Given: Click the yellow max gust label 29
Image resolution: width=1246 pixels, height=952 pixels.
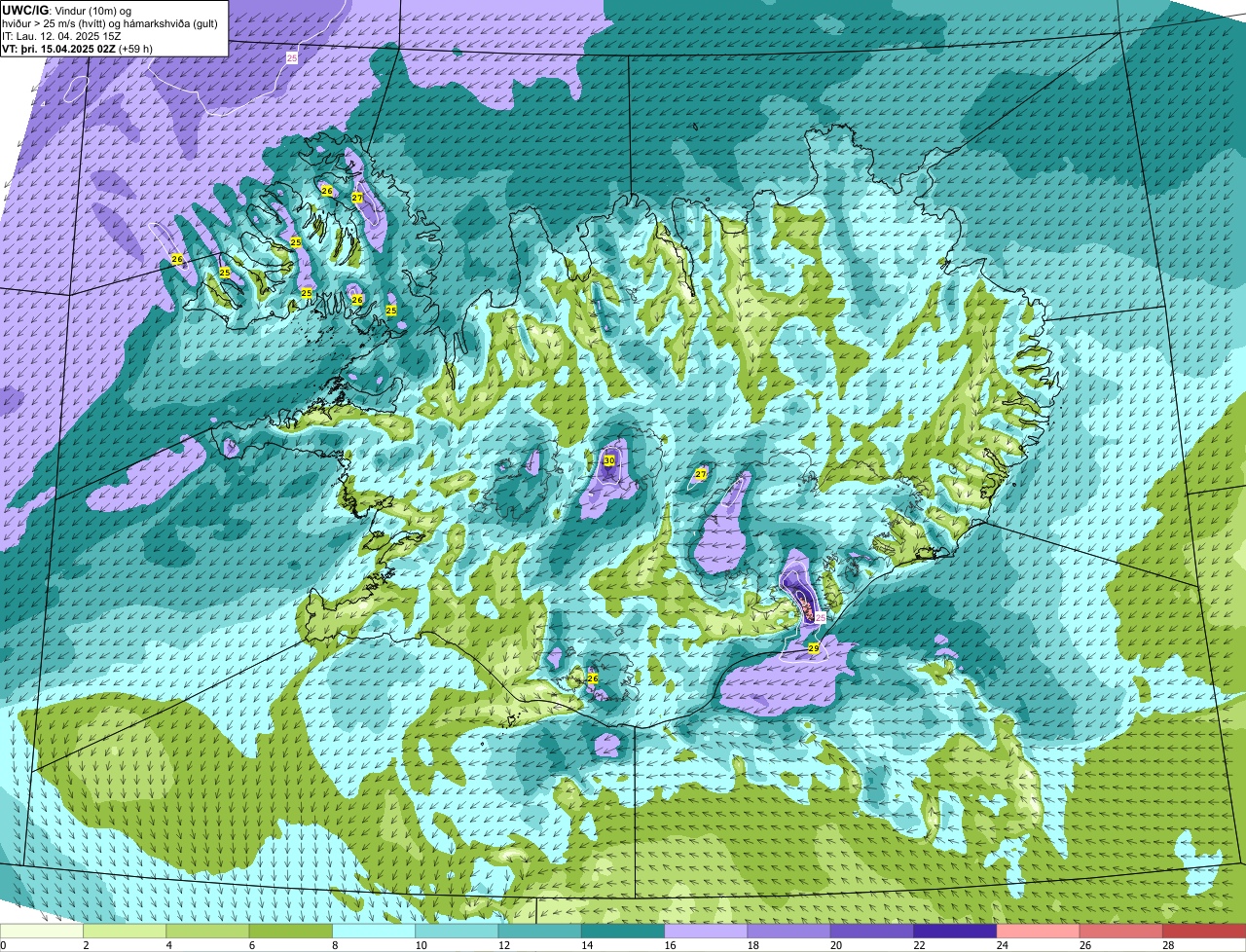Looking at the screenshot, I should coord(814,647).
